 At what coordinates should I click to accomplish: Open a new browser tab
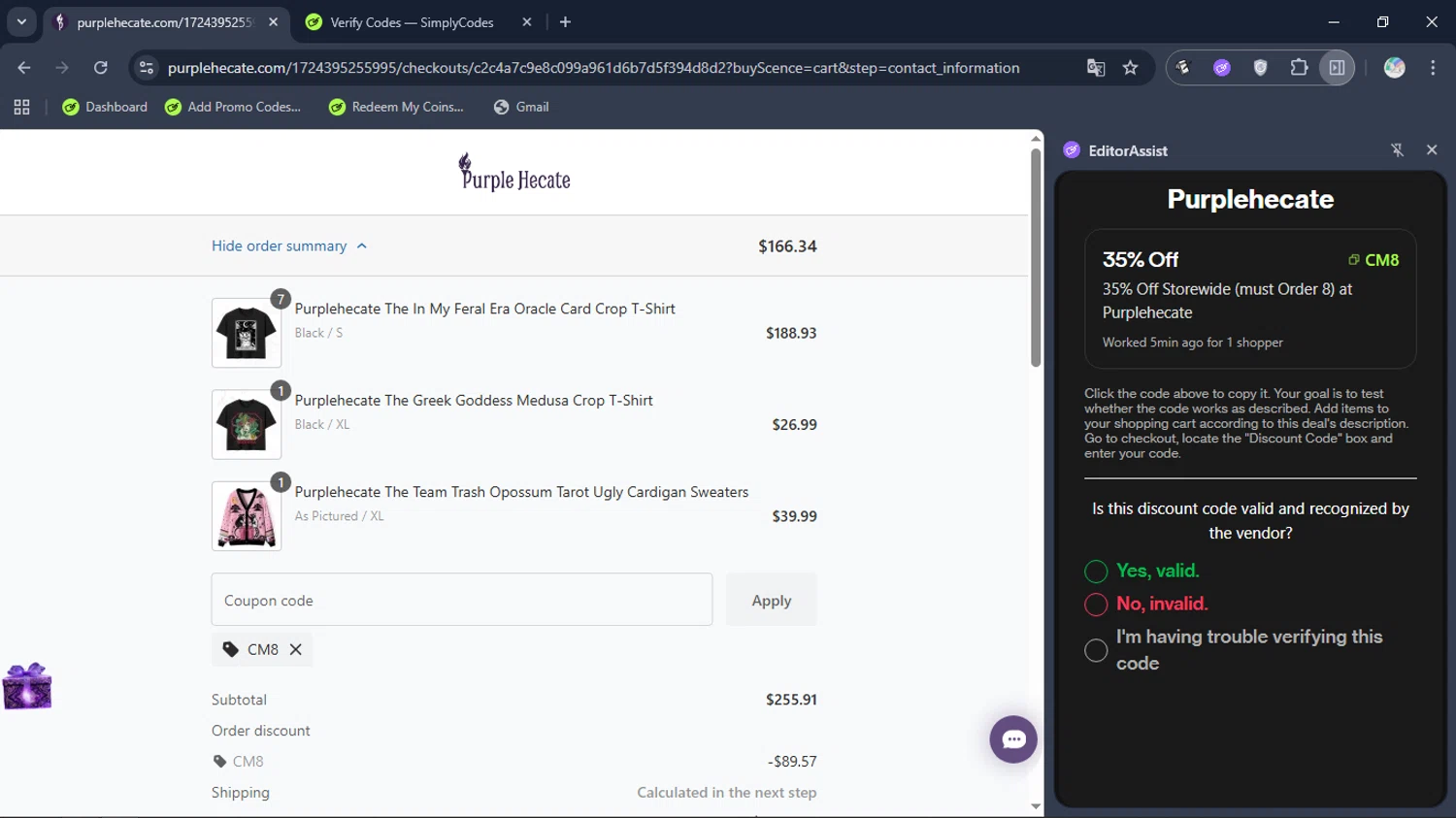[565, 22]
